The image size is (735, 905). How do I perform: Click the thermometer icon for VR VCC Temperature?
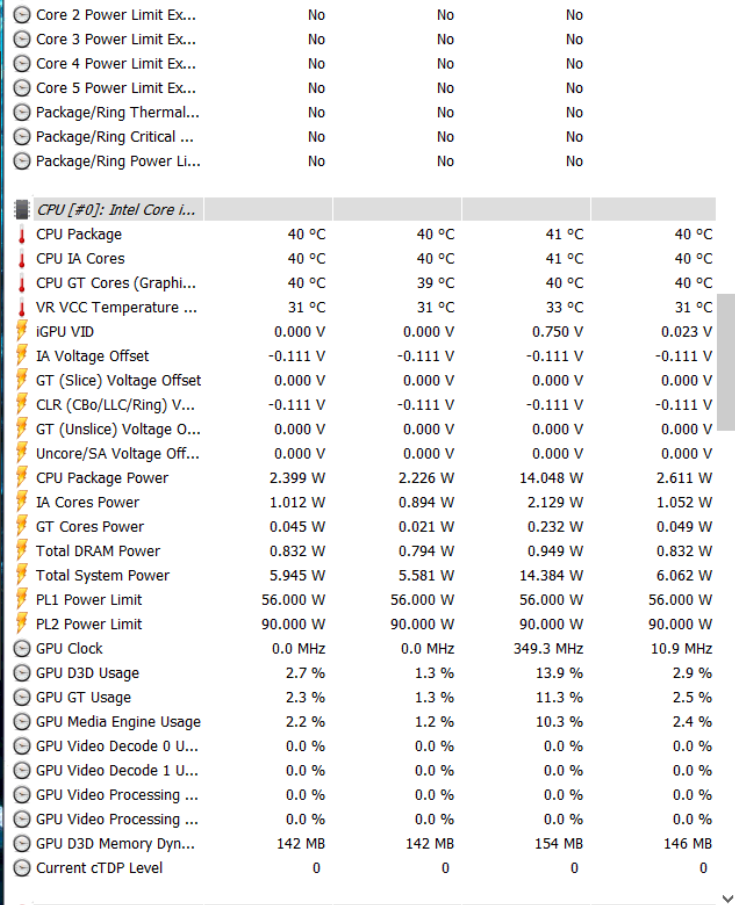click(22, 308)
